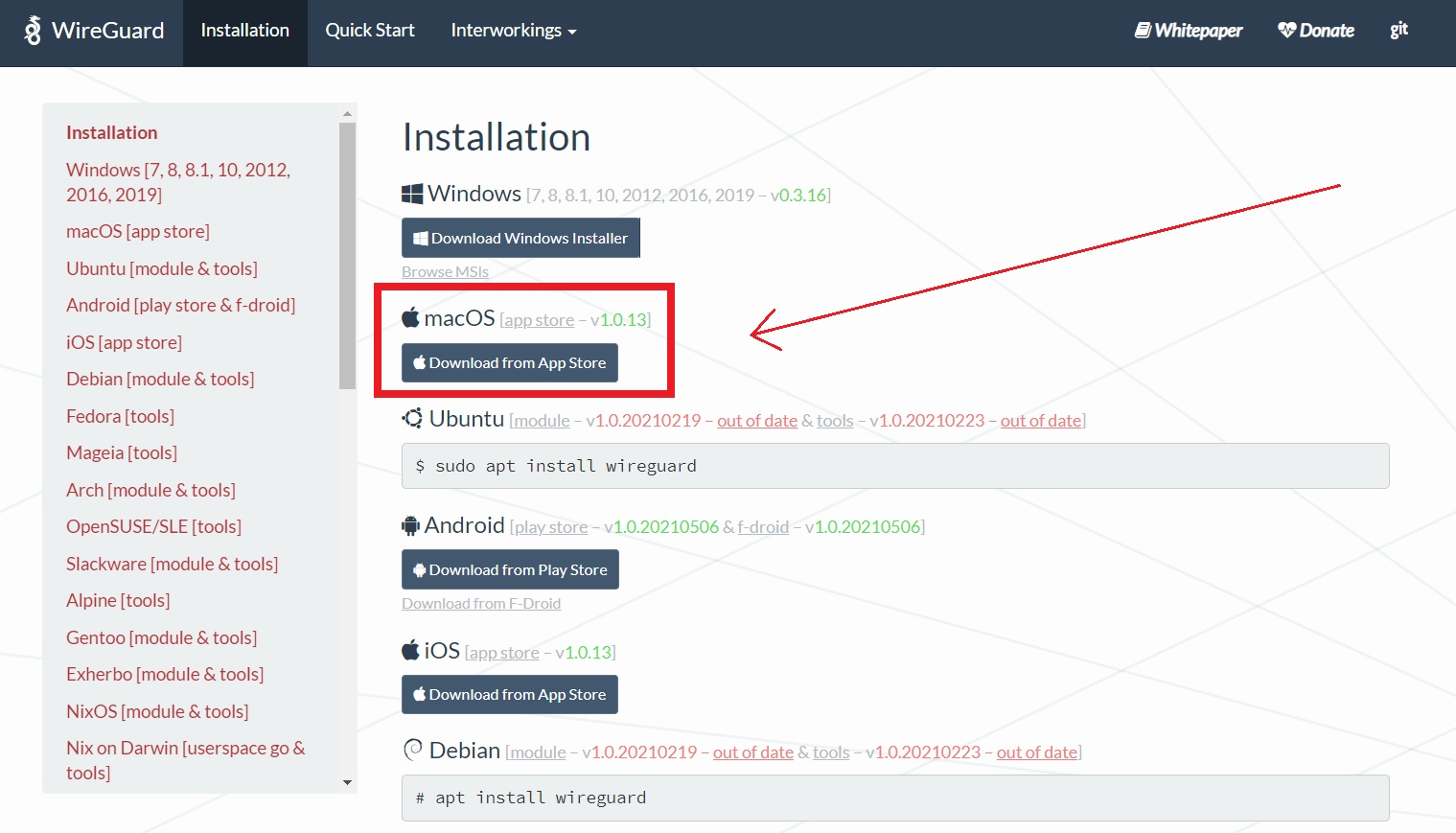Image resolution: width=1456 pixels, height=833 pixels.
Task: Click the Apple icon beside iOS heading
Action: coord(410,650)
